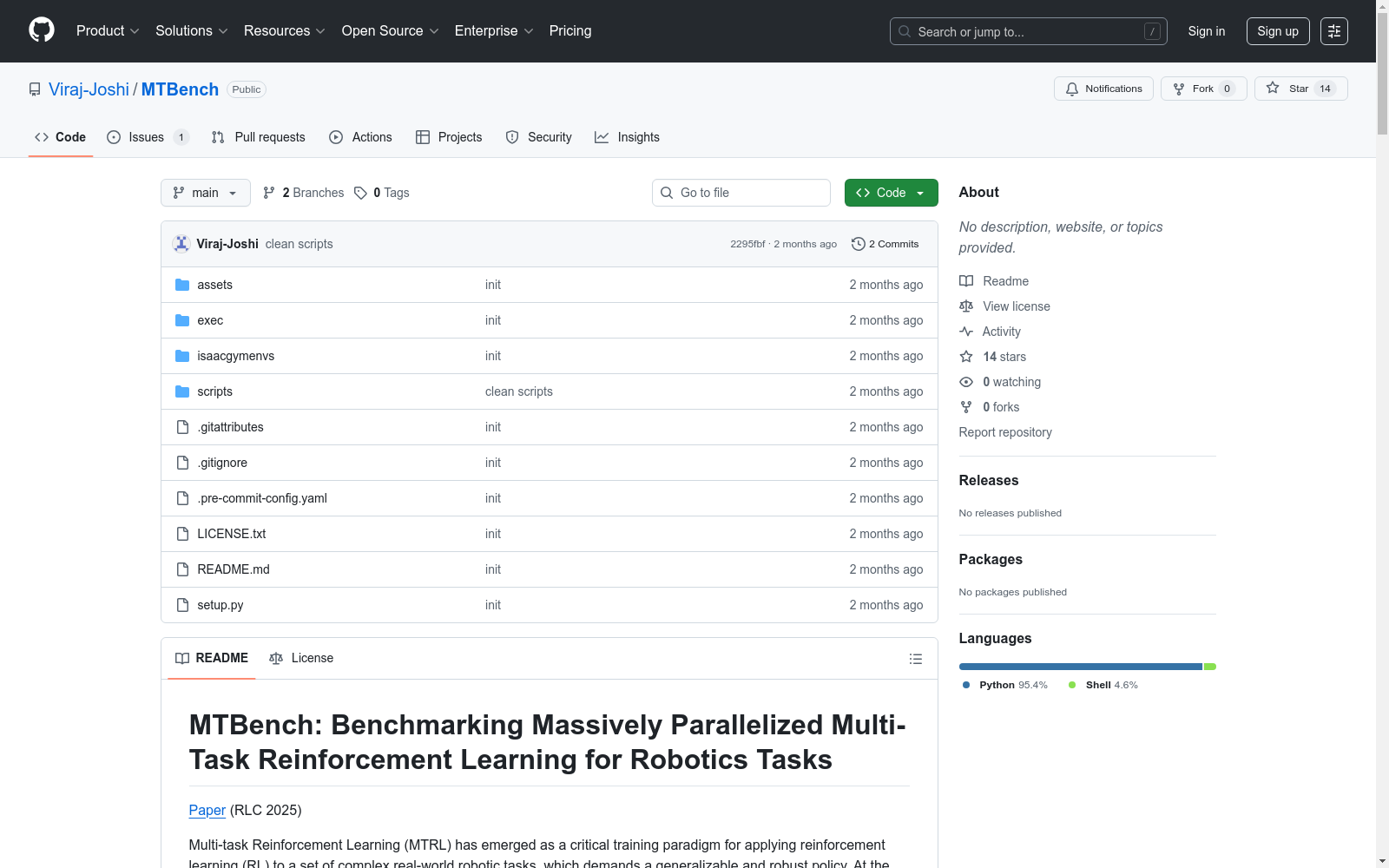
Task: Switch to the Security tab
Action: [539, 137]
